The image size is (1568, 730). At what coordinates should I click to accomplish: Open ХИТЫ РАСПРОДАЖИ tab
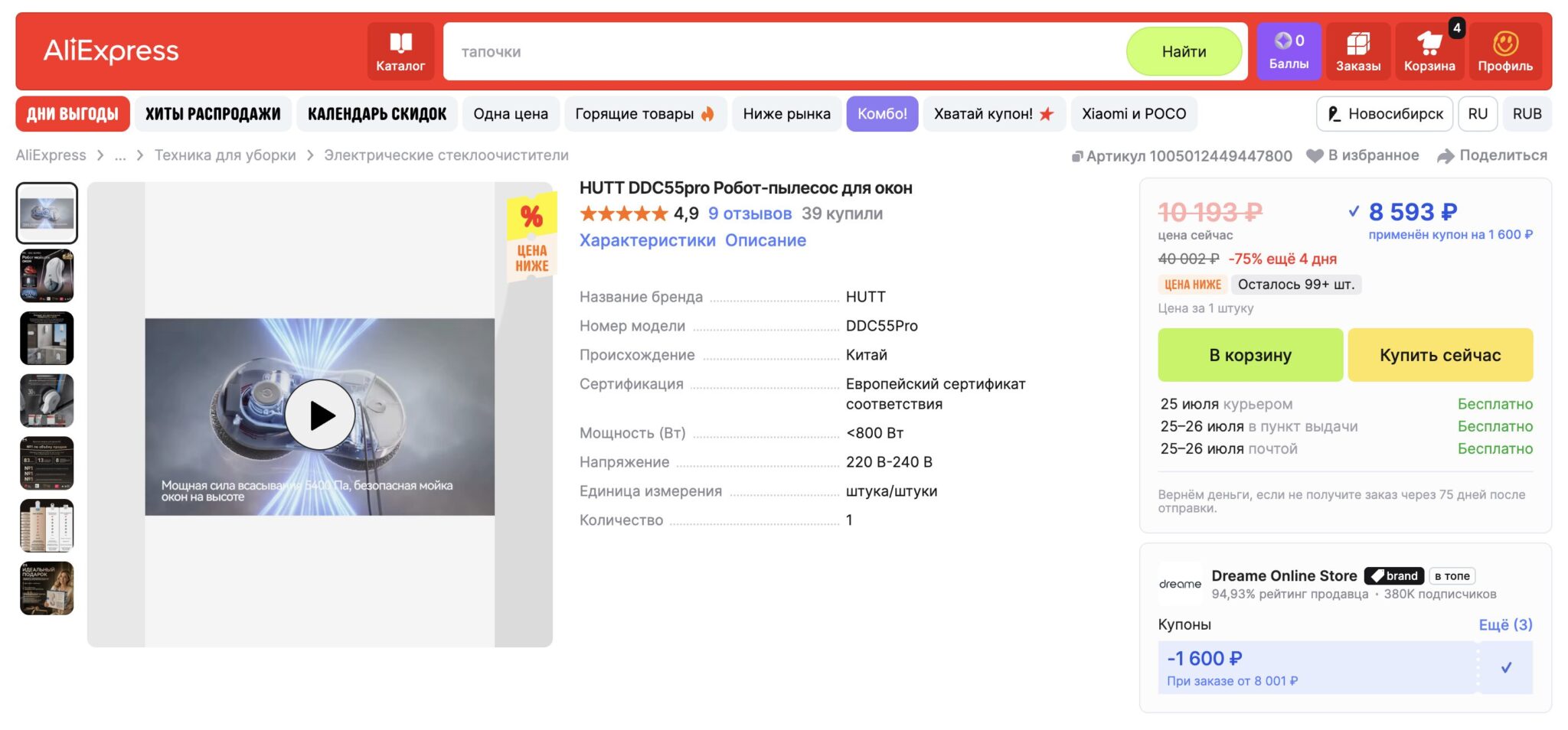(x=213, y=114)
